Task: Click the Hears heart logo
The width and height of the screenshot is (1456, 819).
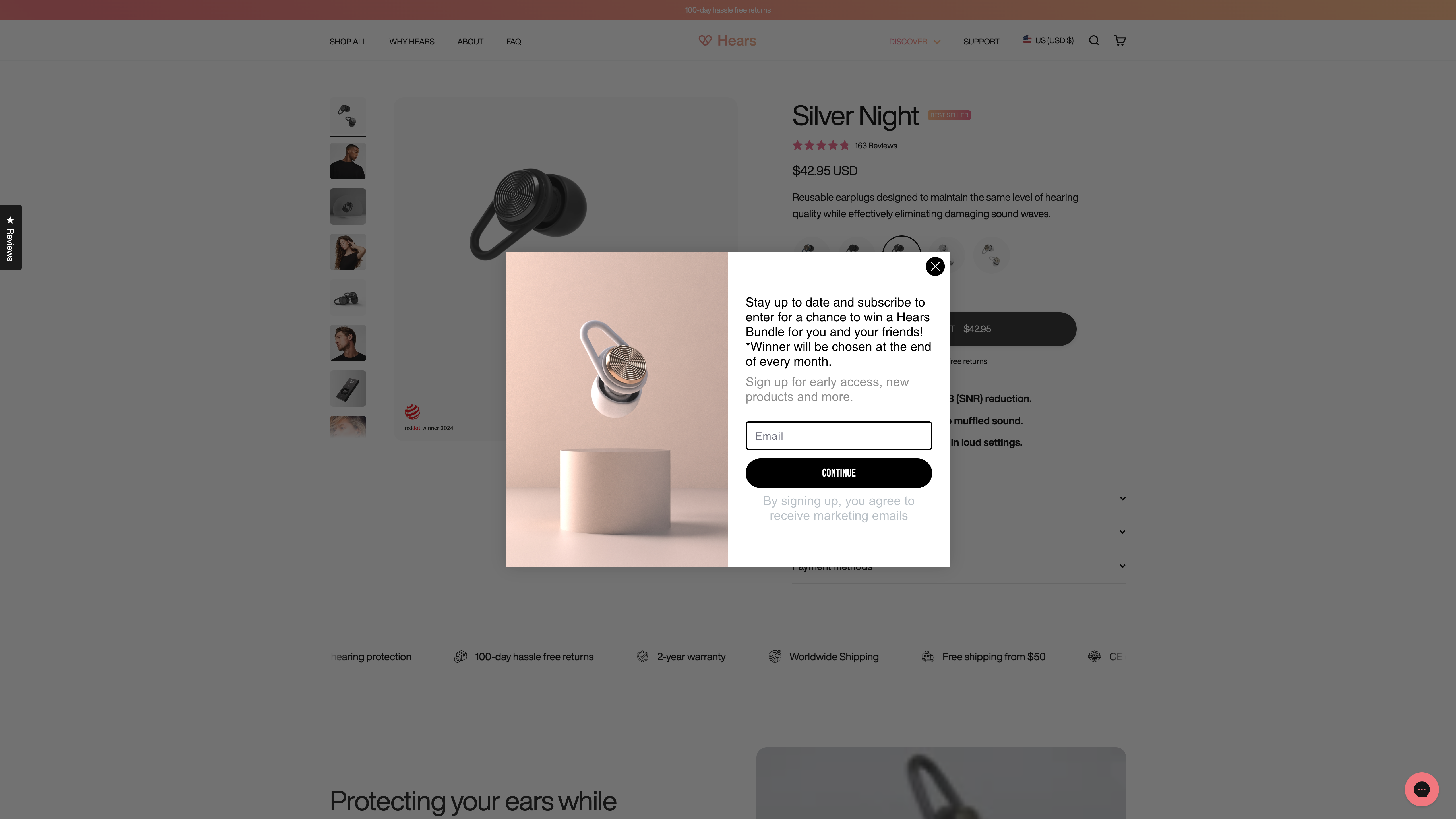Action: [727, 41]
